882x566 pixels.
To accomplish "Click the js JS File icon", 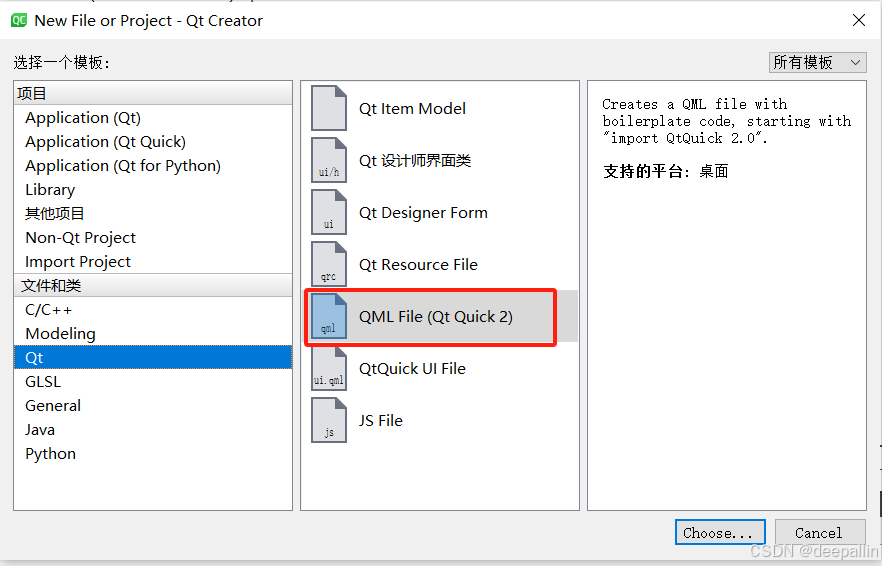I will coord(329,420).
